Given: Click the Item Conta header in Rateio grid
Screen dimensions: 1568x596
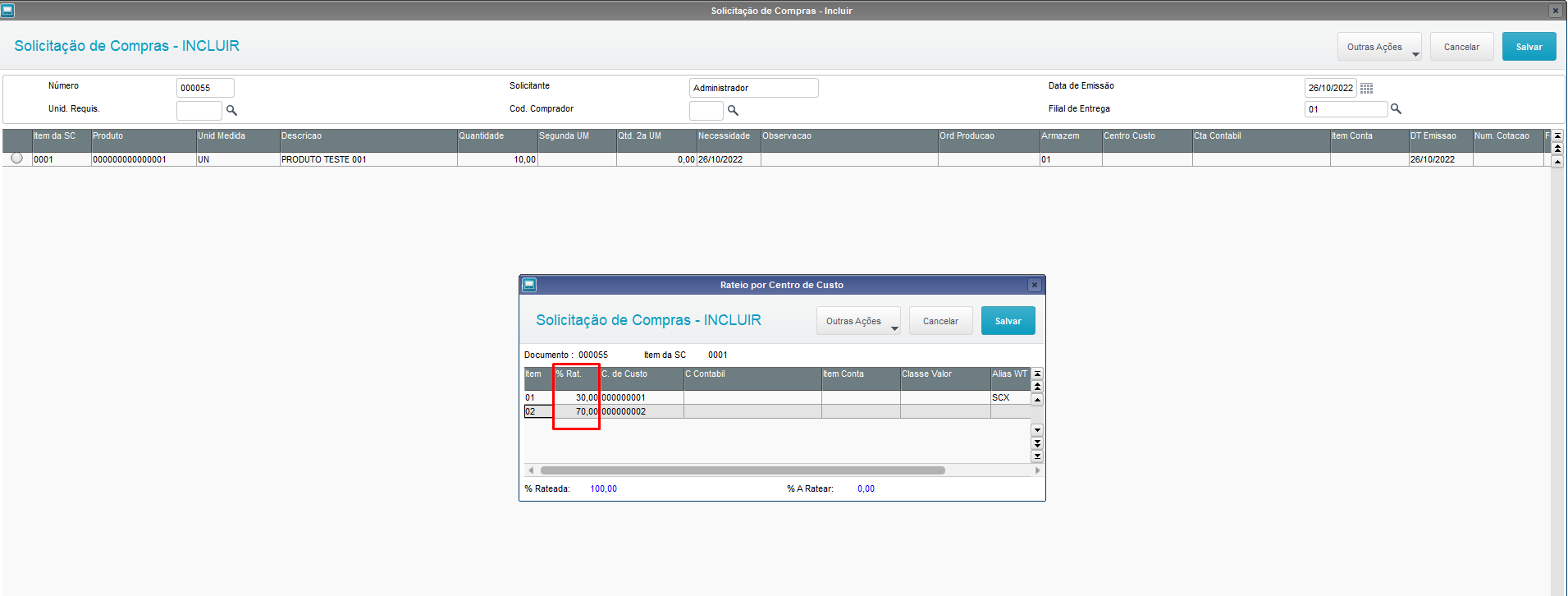Looking at the screenshot, I should (x=861, y=378).
